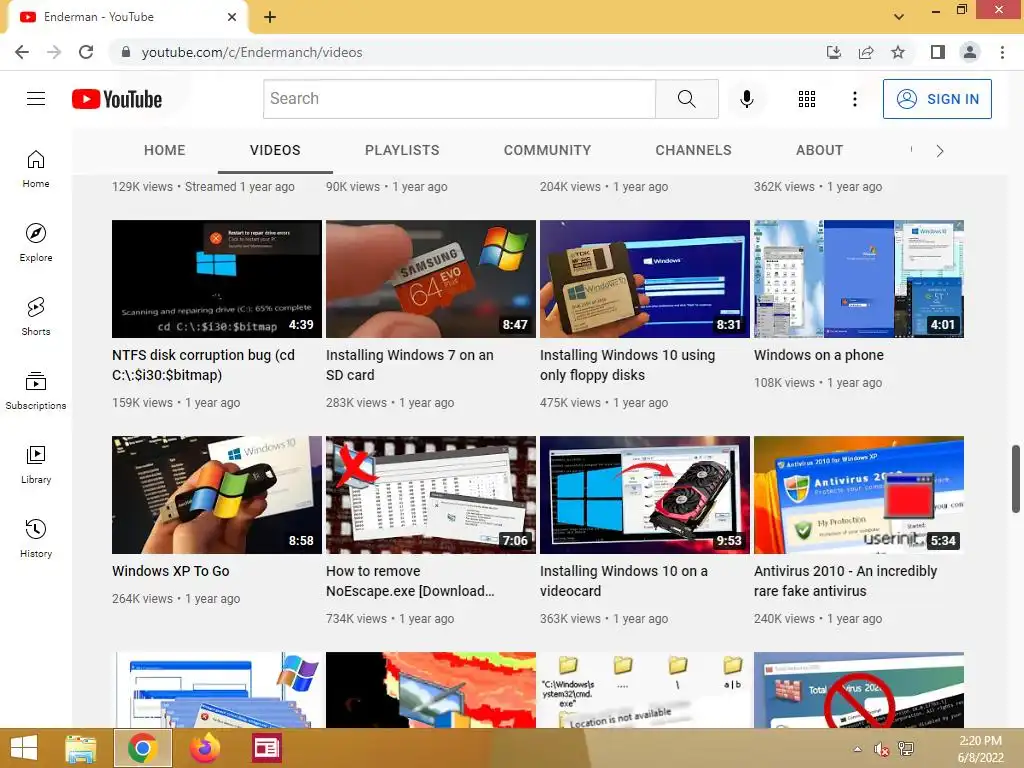
Task: View site information lock icon
Action: 126,52
